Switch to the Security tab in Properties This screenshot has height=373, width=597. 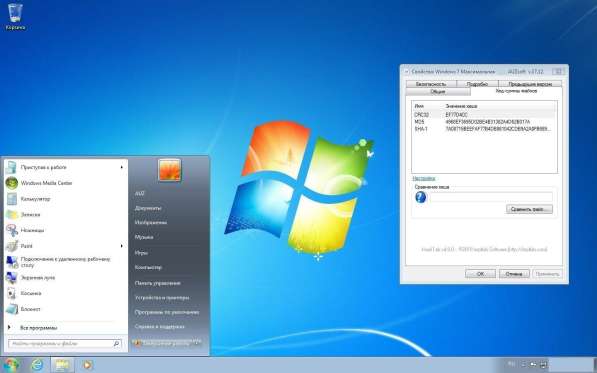click(x=431, y=84)
